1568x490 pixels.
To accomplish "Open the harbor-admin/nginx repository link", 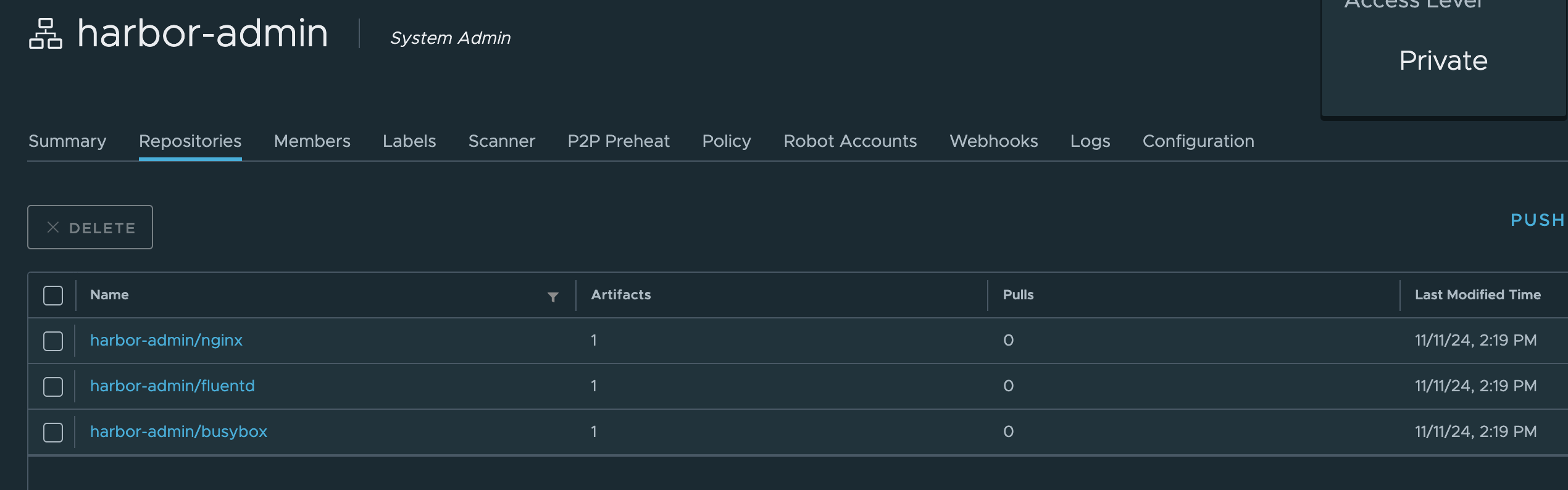I will pyautogui.click(x=166, y=340).
